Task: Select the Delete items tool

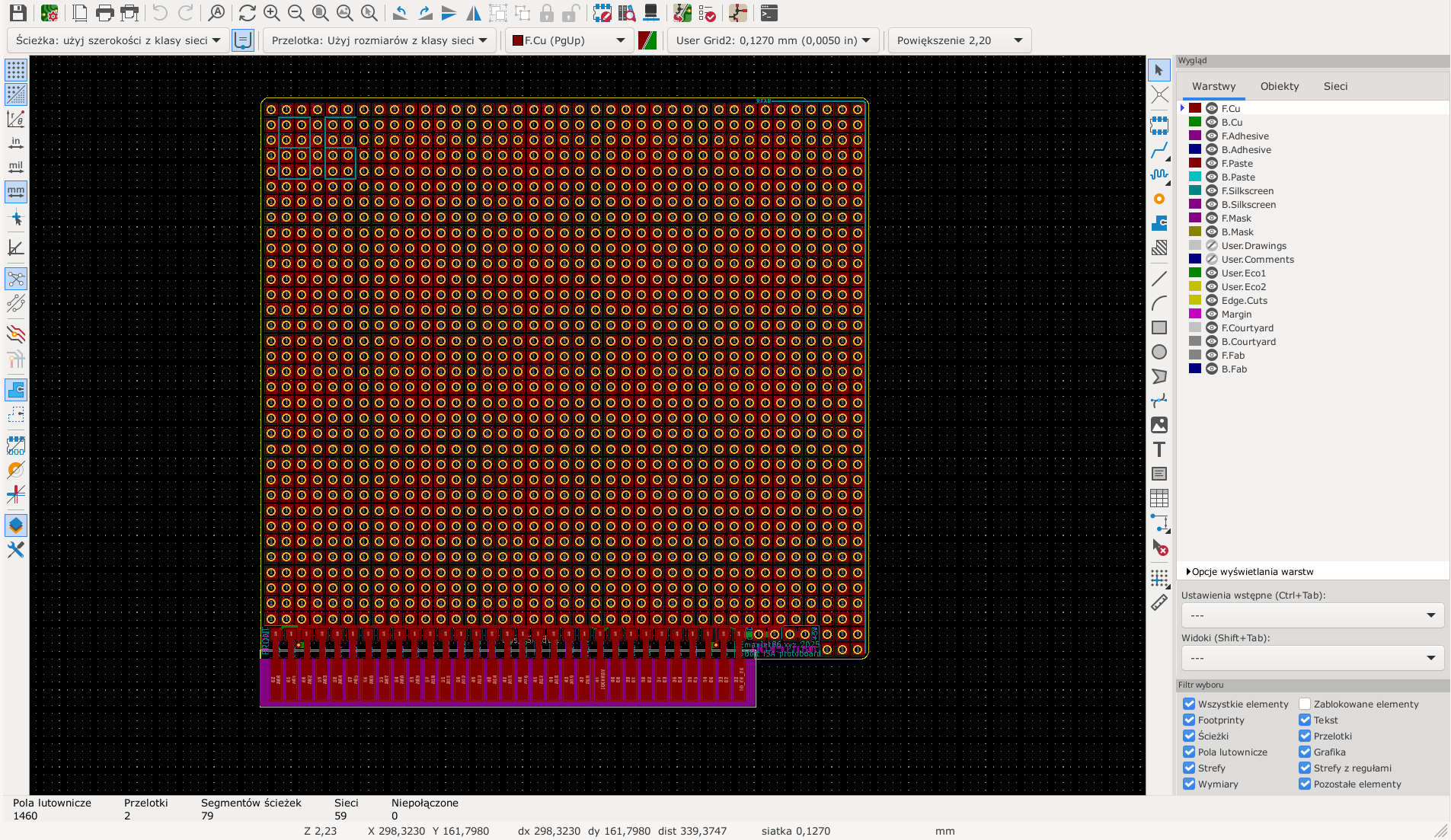Action: coord(1159,547)
